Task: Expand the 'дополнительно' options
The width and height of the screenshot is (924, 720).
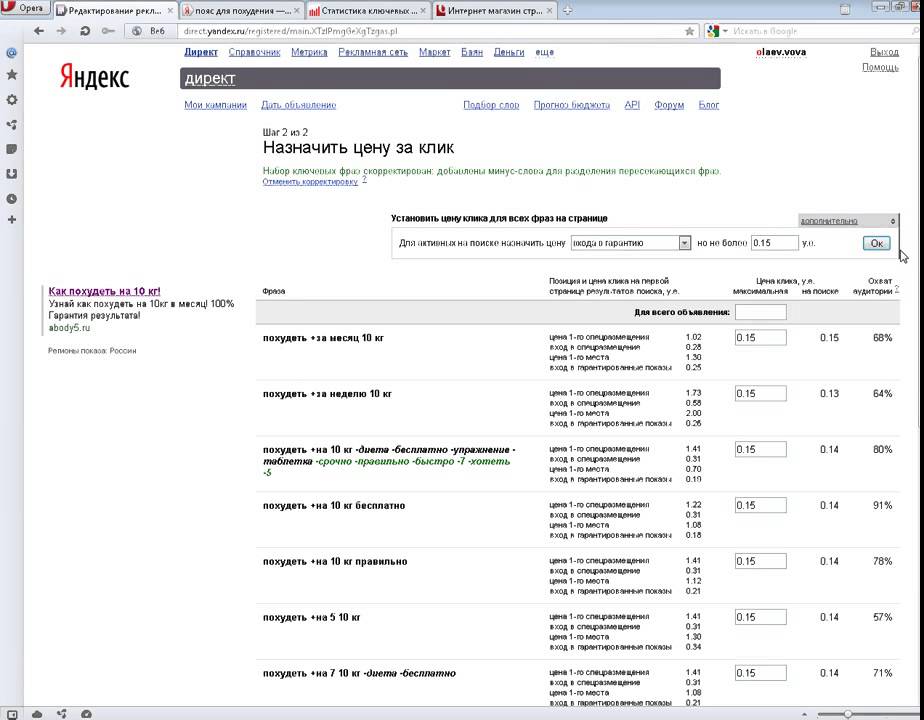Action: point(848,221)
